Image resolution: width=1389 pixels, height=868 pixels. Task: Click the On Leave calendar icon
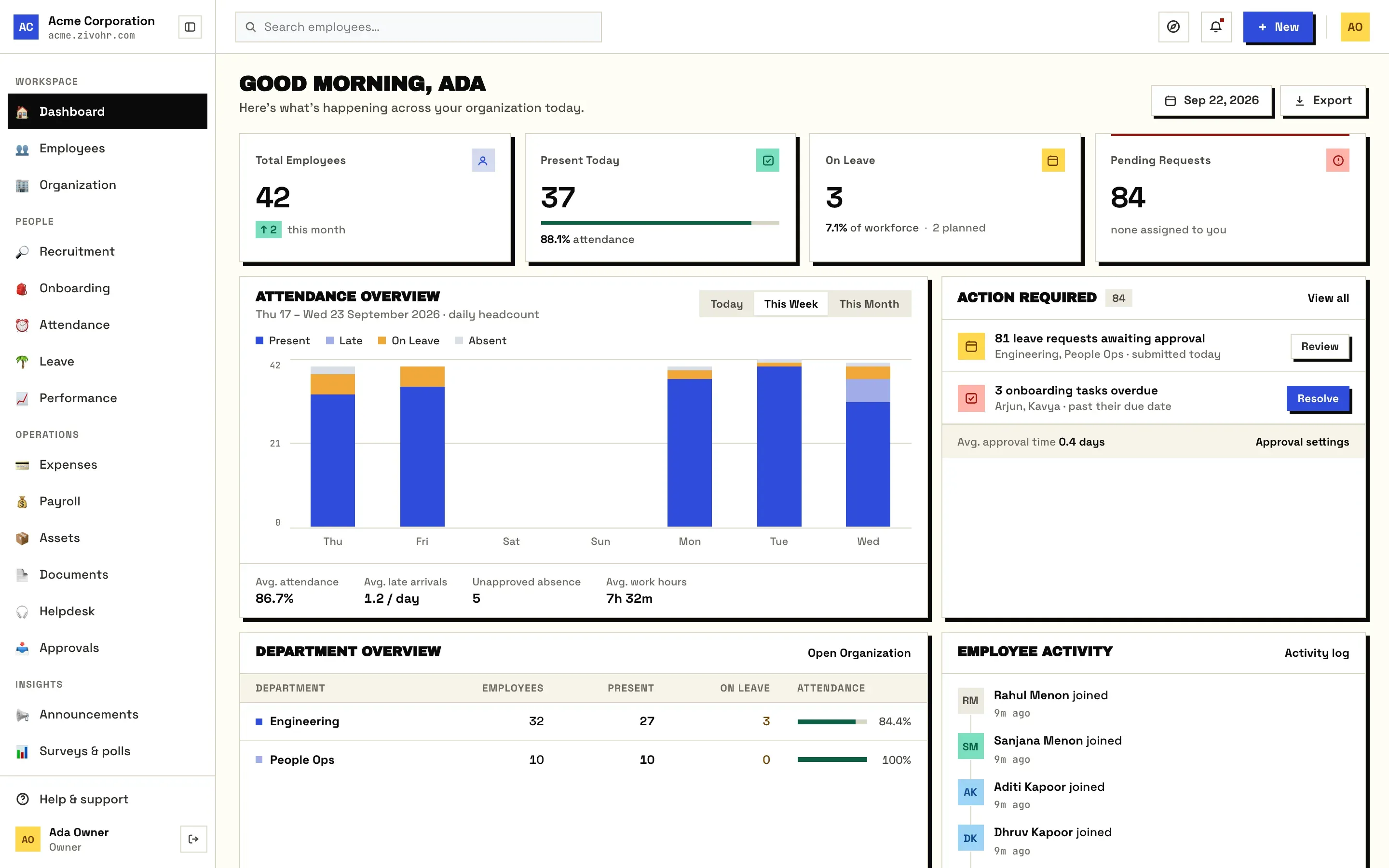point(1053,161)
